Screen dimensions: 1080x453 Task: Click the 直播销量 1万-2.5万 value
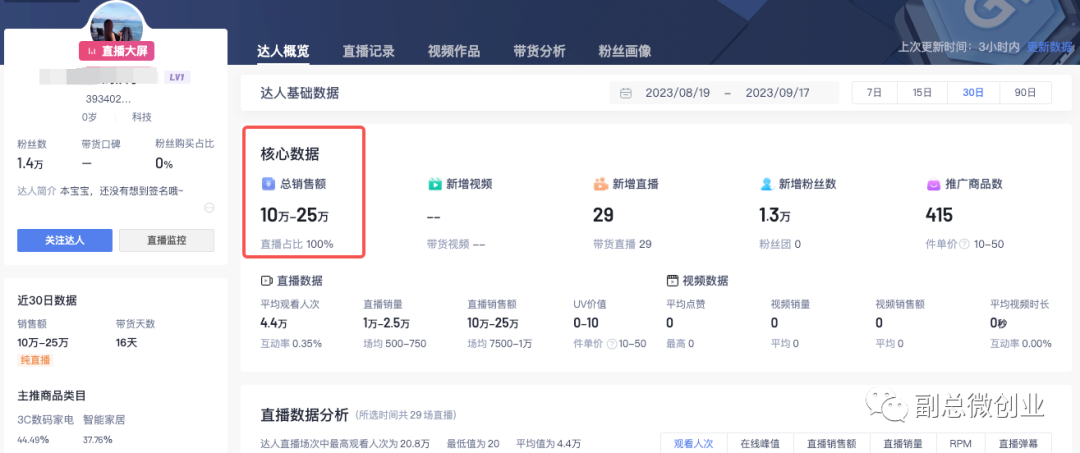386,323
